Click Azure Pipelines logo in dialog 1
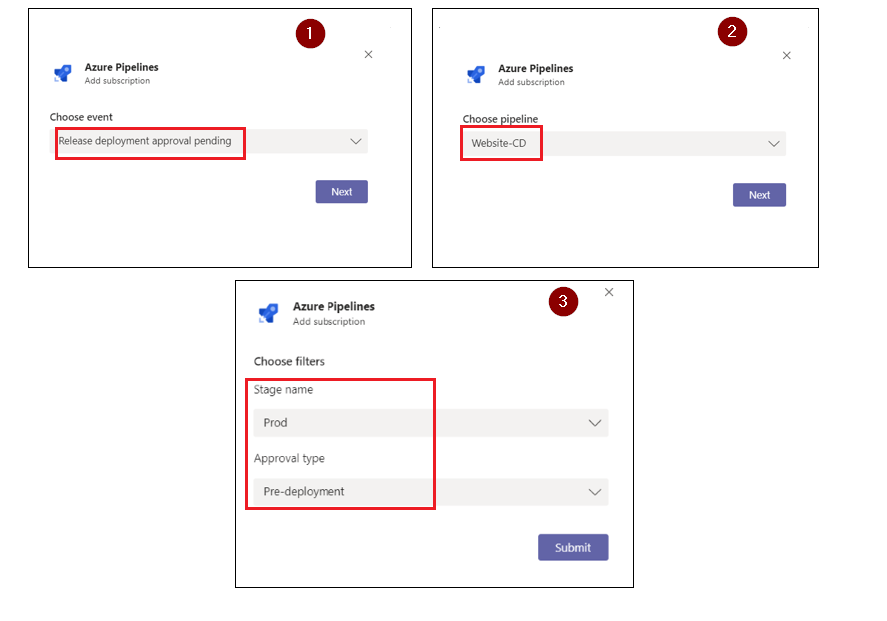 pyautogui.click(x=62, y=73)
